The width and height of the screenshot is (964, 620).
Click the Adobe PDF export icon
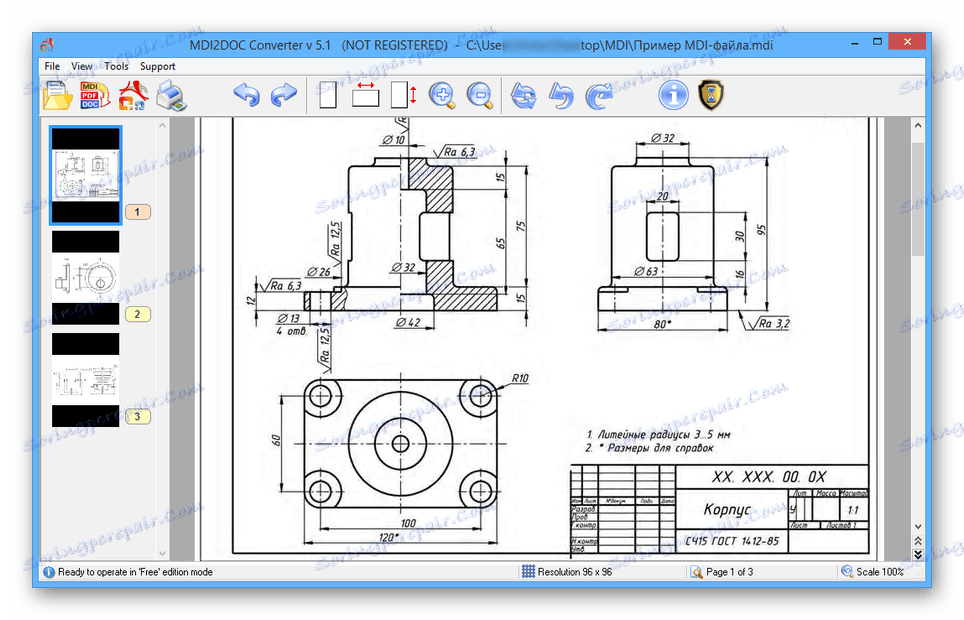133,95
